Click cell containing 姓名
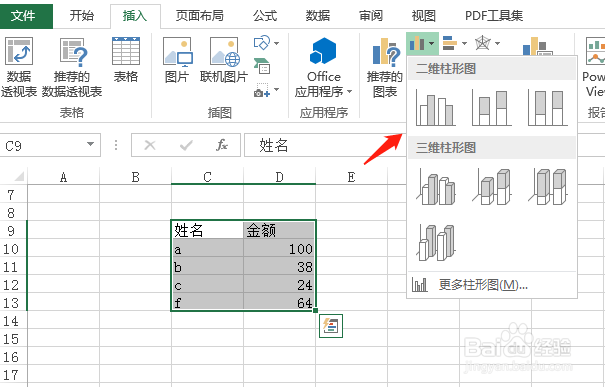 point(208,230)
